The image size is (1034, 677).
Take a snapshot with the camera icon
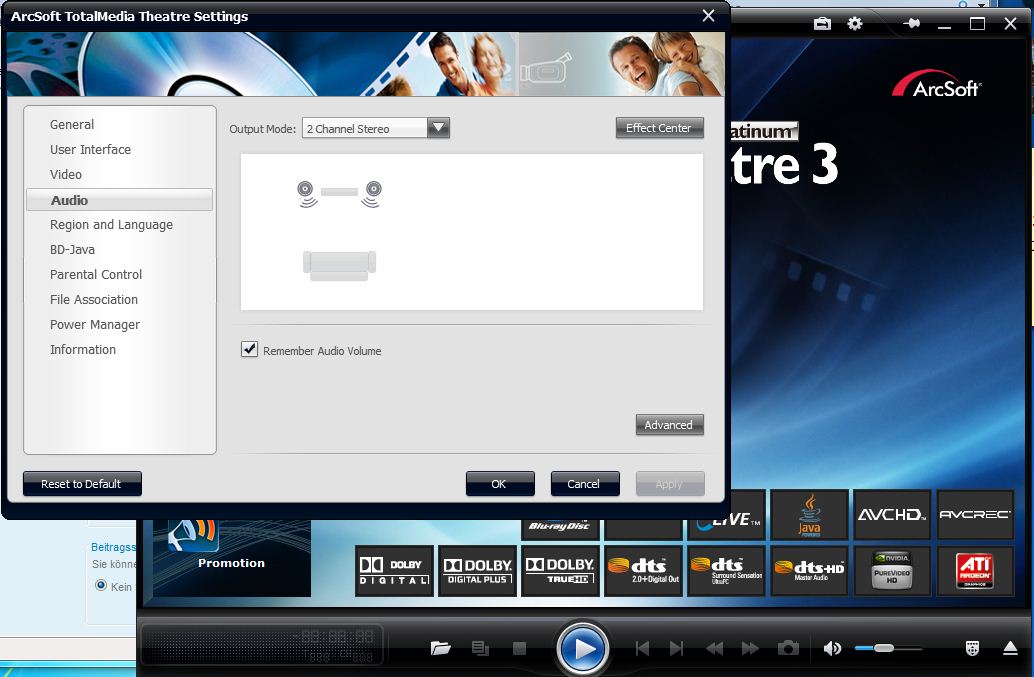click(x=788, y=648)
